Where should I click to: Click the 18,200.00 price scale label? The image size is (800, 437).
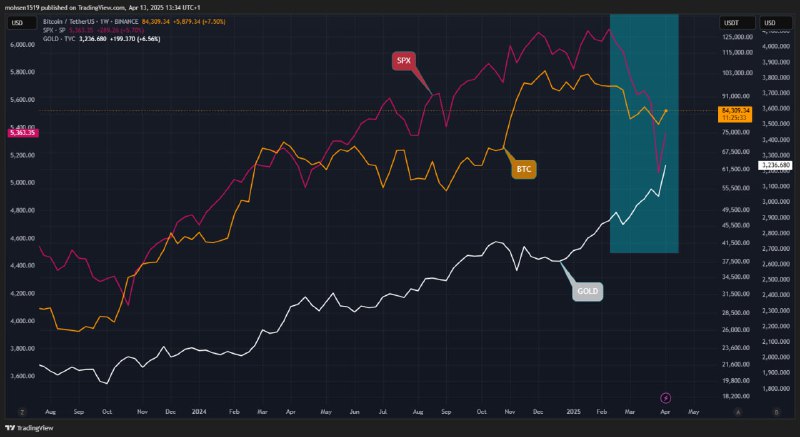click(x=737, y=396)
